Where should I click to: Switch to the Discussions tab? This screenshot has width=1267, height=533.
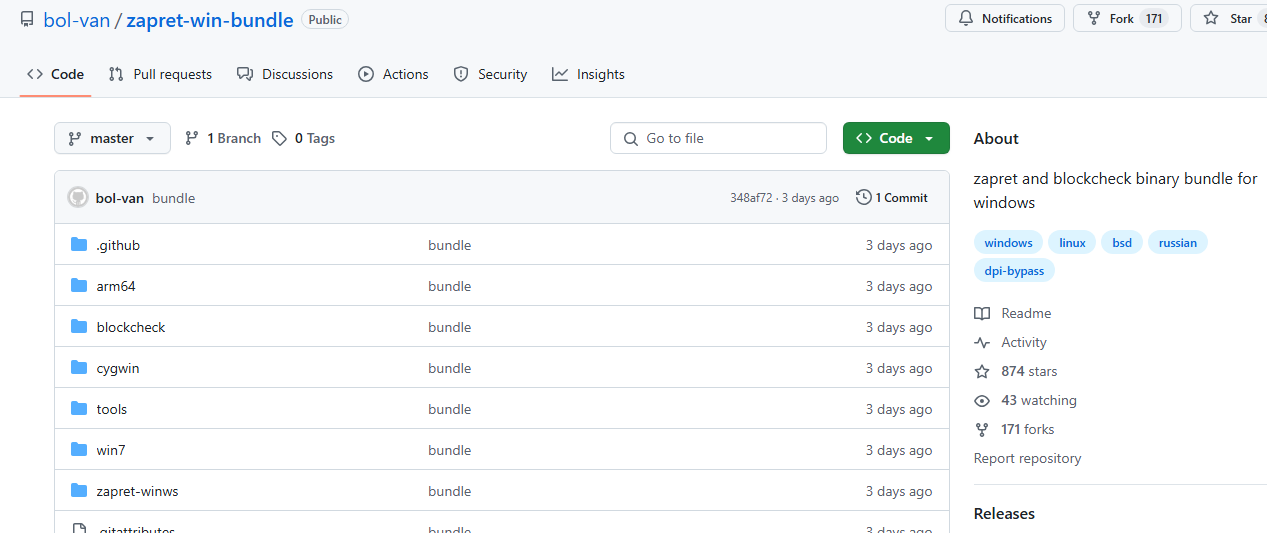[285, 74]
